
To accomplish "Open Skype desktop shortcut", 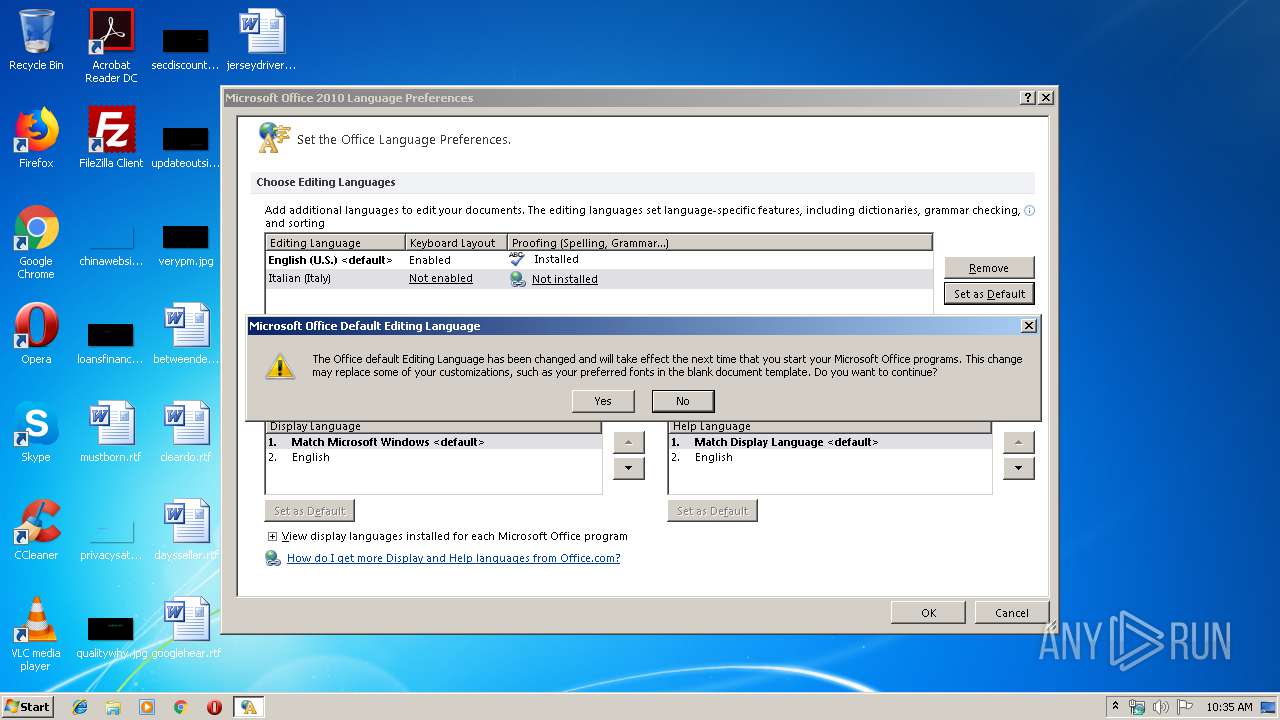I will [x=36, y=432].
